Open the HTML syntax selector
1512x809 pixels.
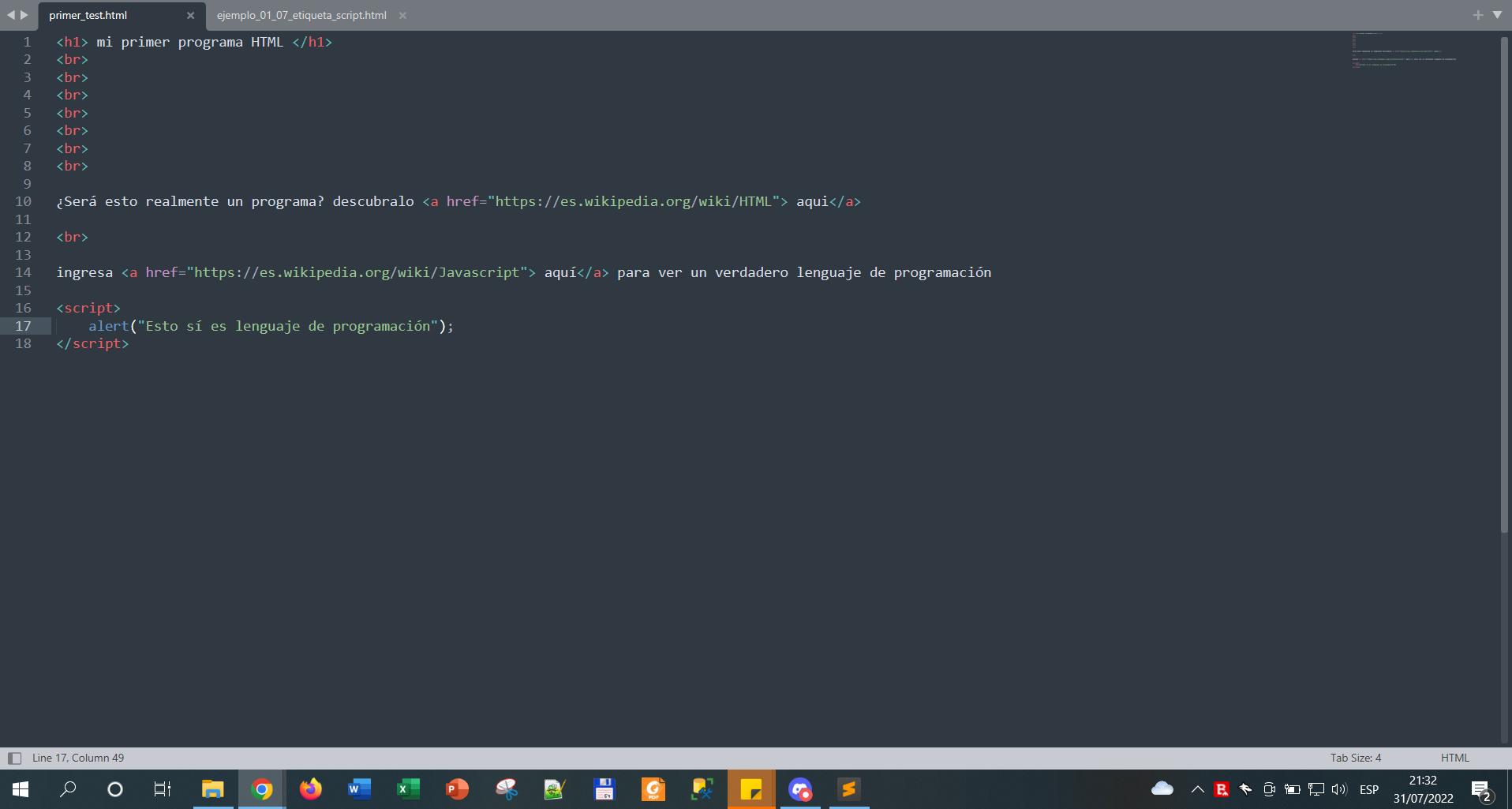[x=1454, y=758]
